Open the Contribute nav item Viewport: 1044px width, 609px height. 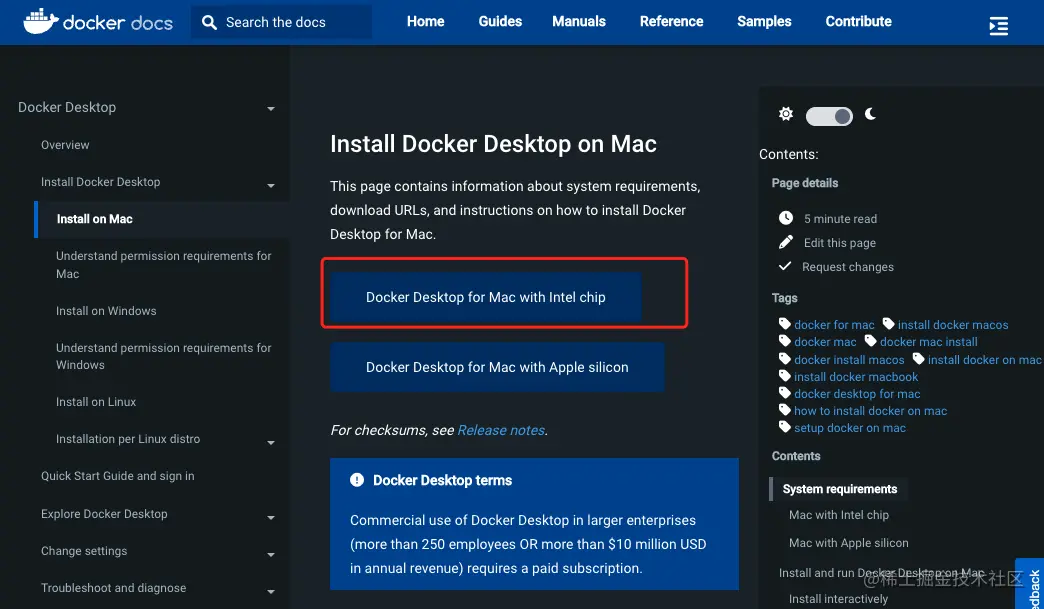(858, 21)
